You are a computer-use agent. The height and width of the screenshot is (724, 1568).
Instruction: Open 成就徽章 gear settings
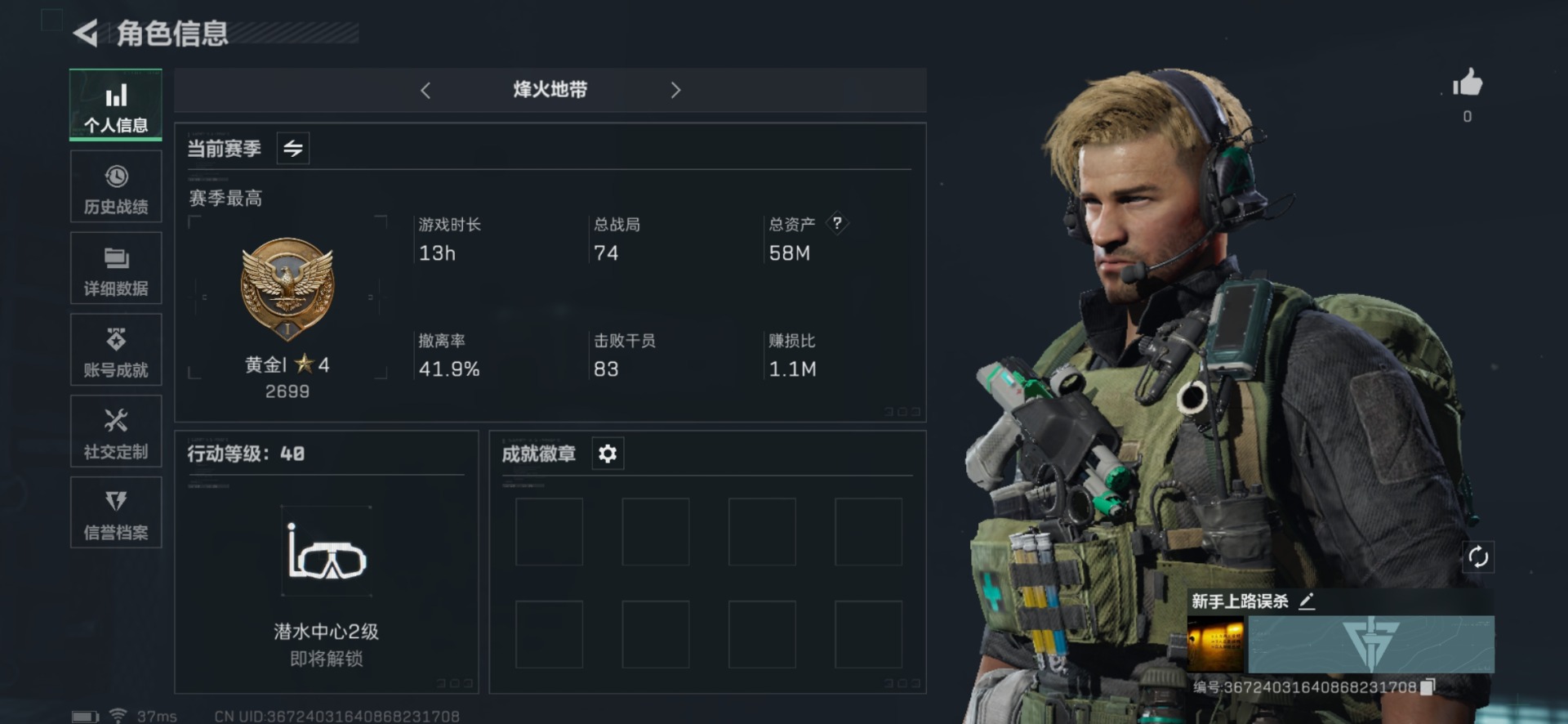(x=608, y=454)
